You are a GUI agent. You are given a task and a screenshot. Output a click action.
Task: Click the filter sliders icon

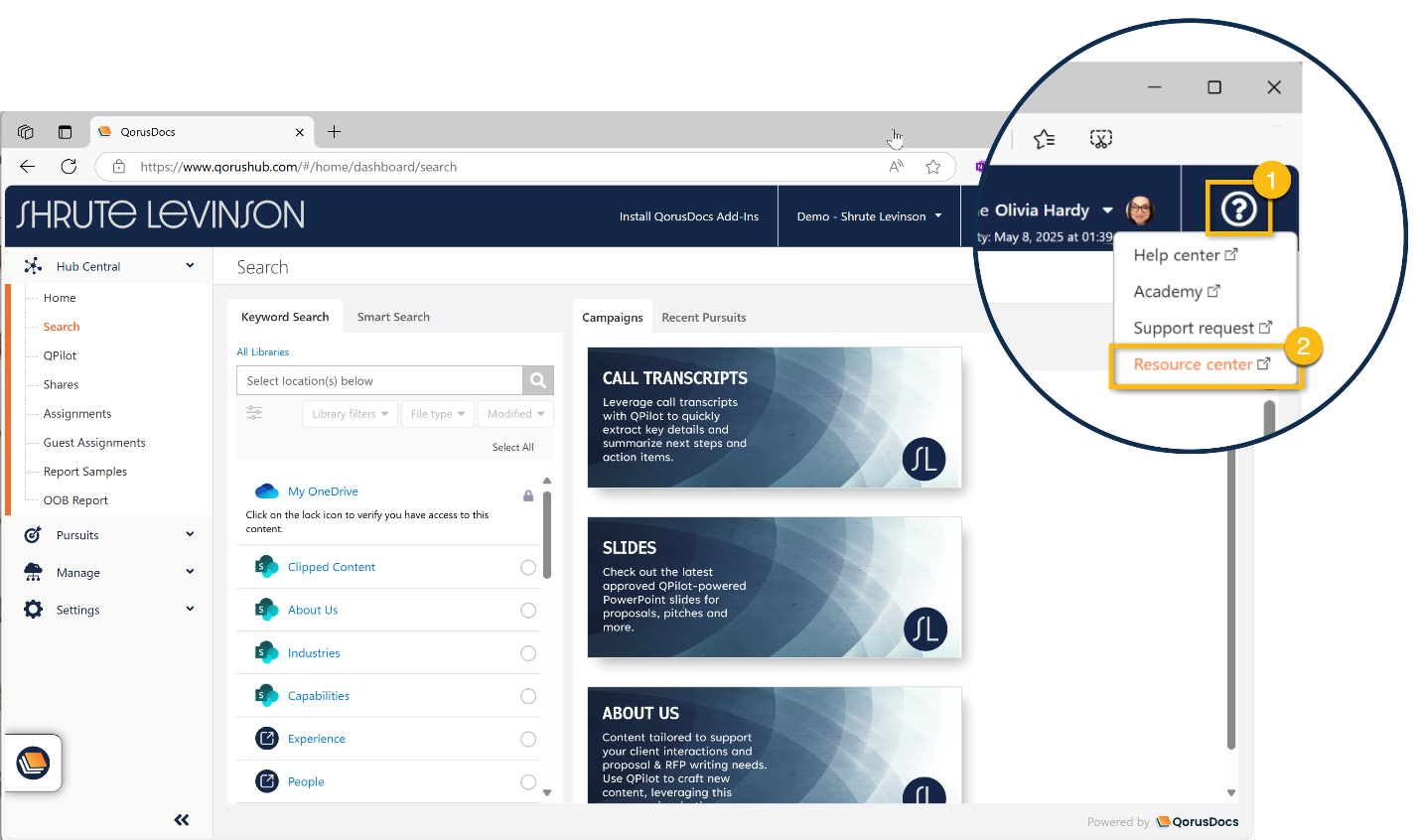pos(254,413)
